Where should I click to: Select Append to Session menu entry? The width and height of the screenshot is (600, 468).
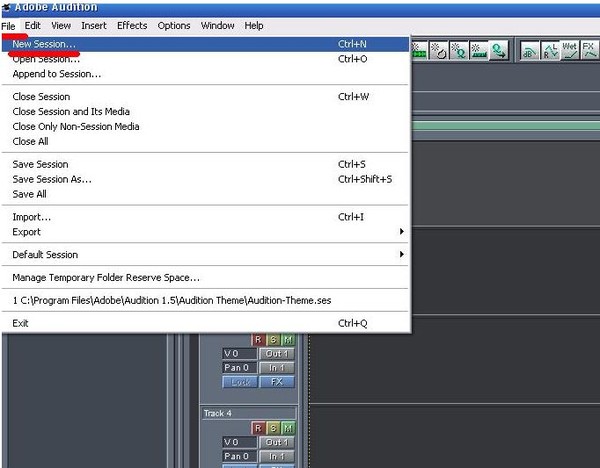tap(206, 74)
